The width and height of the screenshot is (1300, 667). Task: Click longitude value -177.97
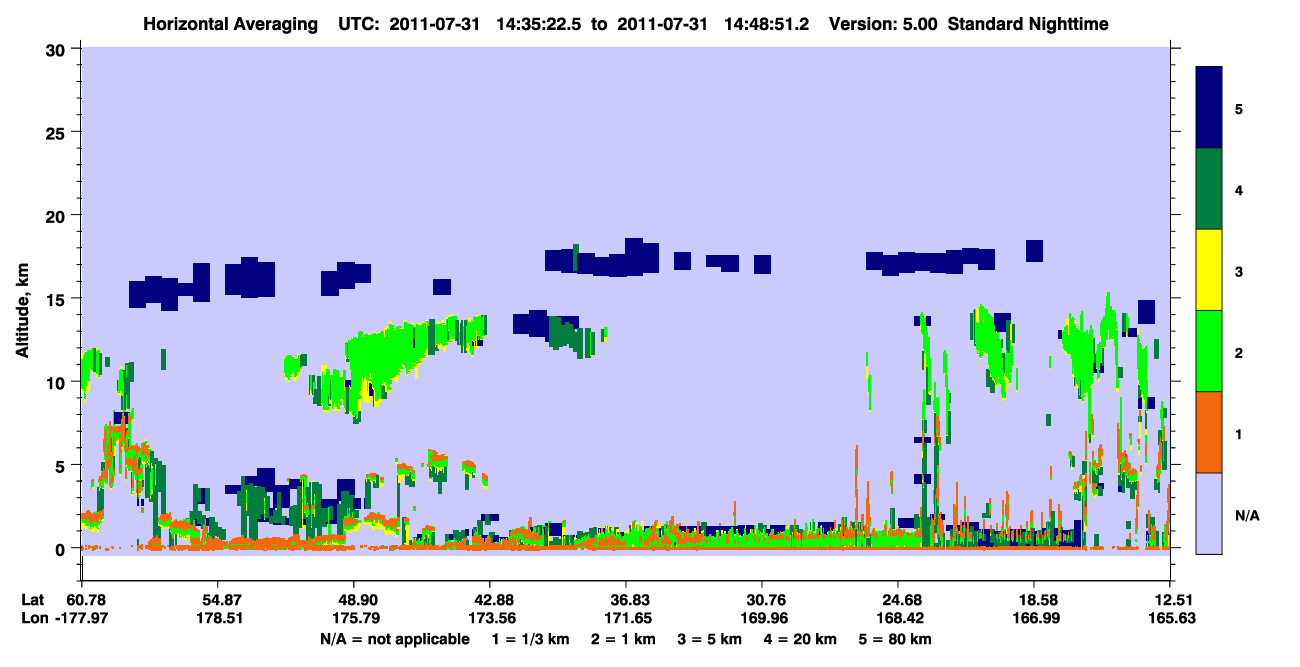(82, 618)
